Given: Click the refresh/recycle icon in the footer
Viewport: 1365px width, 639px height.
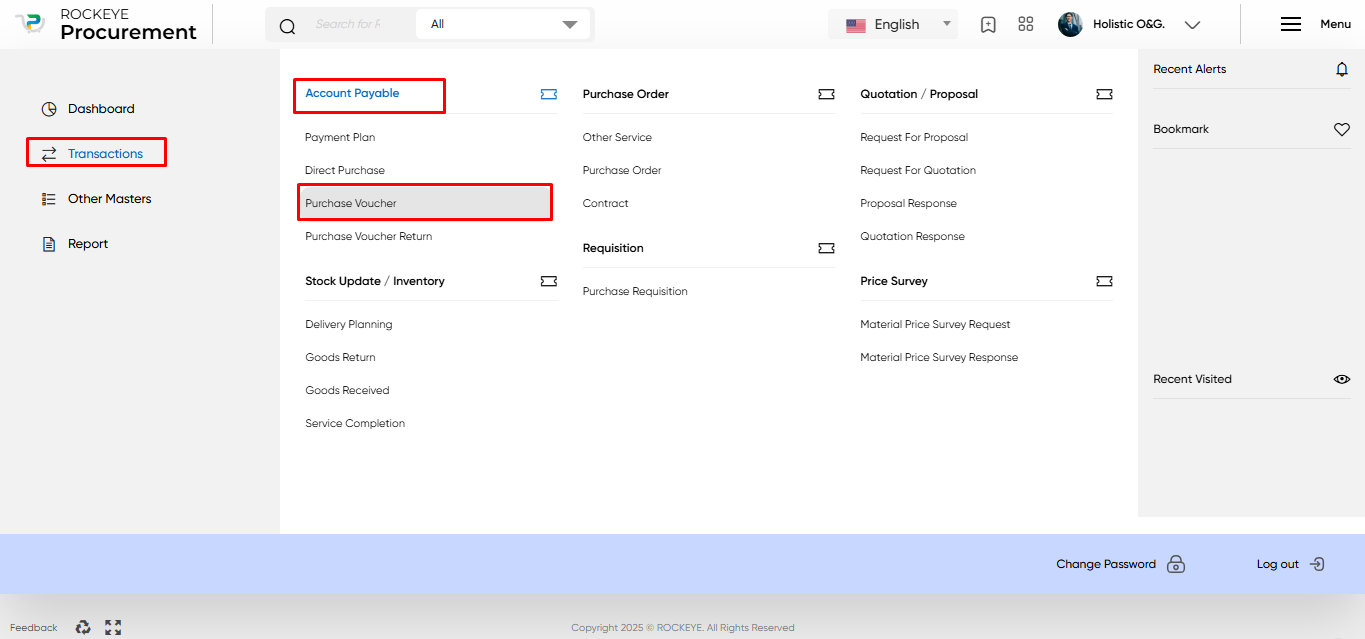Looking at the screenshot, I should pos(83,627).
